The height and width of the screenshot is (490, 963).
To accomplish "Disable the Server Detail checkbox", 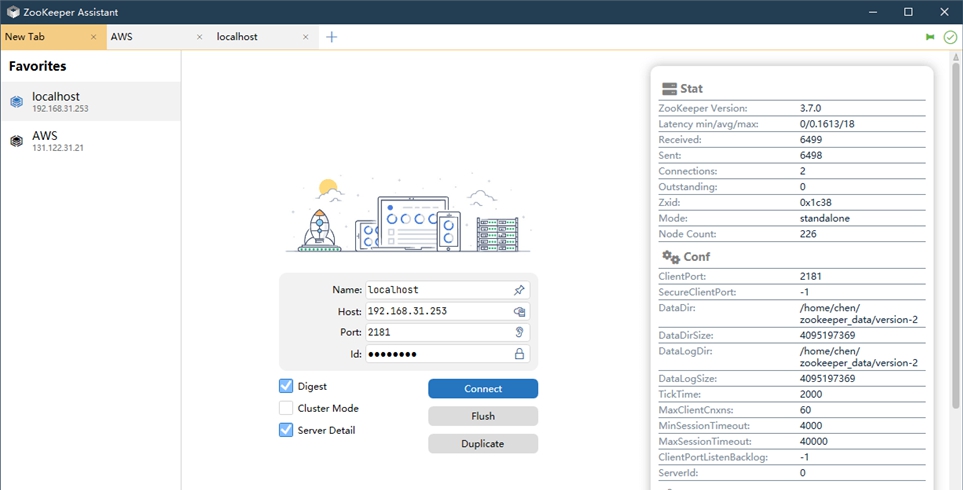I will pyautogui.click(x=286, y=430).
